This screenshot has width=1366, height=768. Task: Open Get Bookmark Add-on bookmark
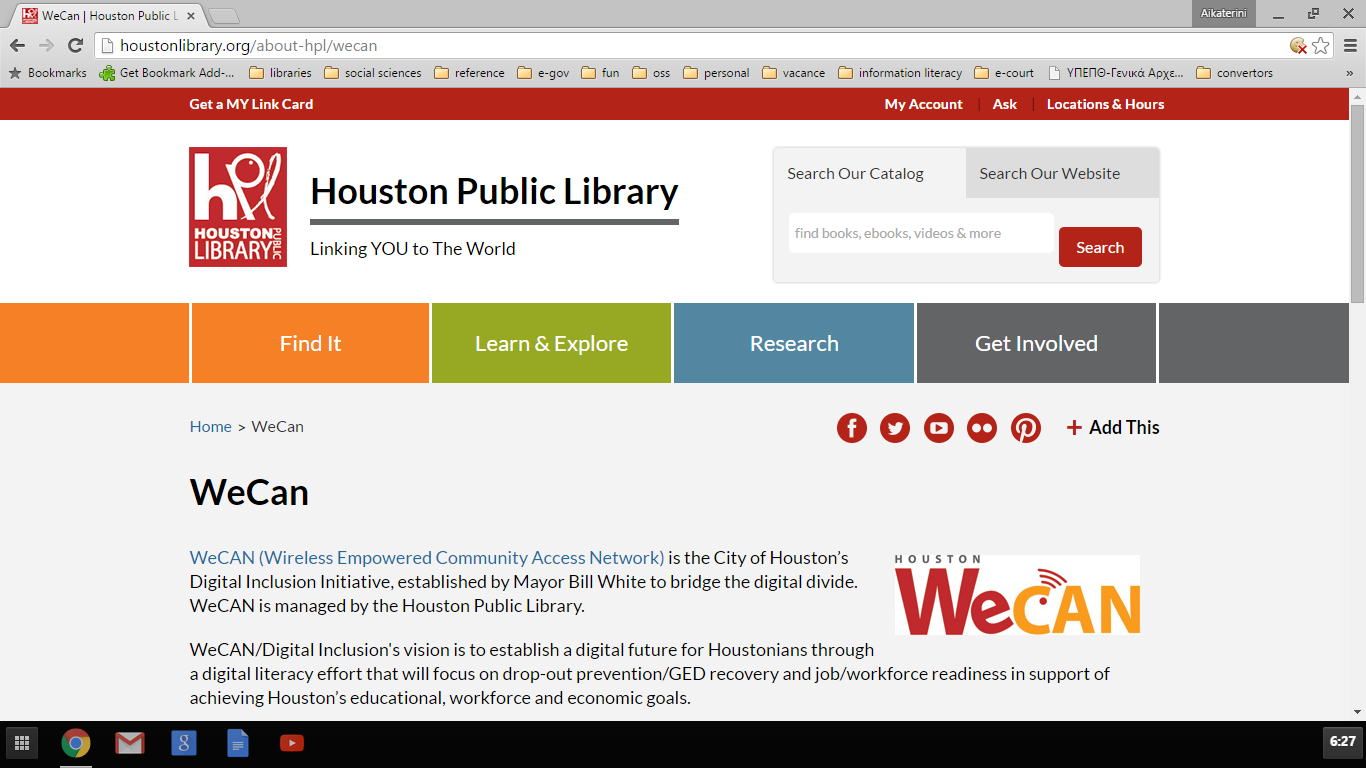point(167,73)
